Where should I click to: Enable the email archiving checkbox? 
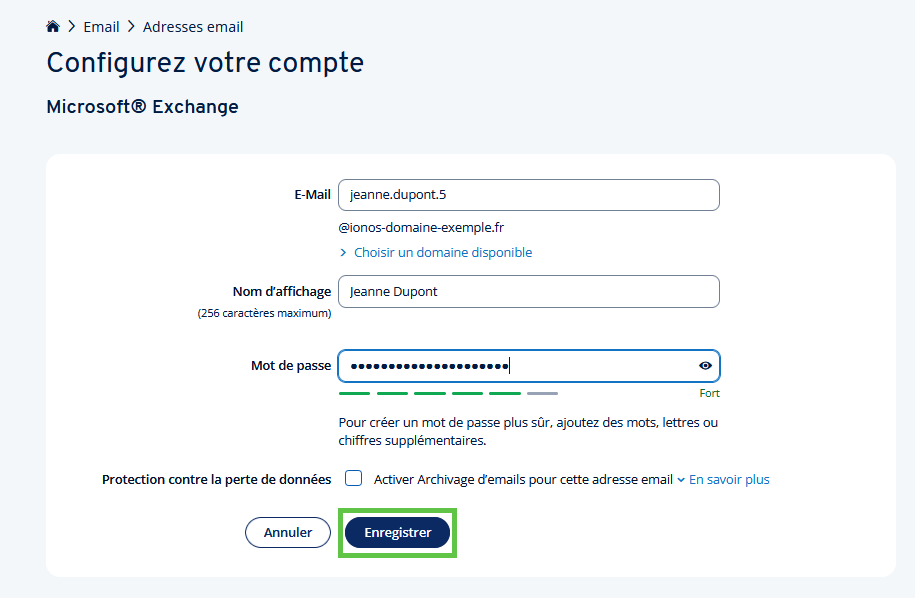click(x=354, y=478)
